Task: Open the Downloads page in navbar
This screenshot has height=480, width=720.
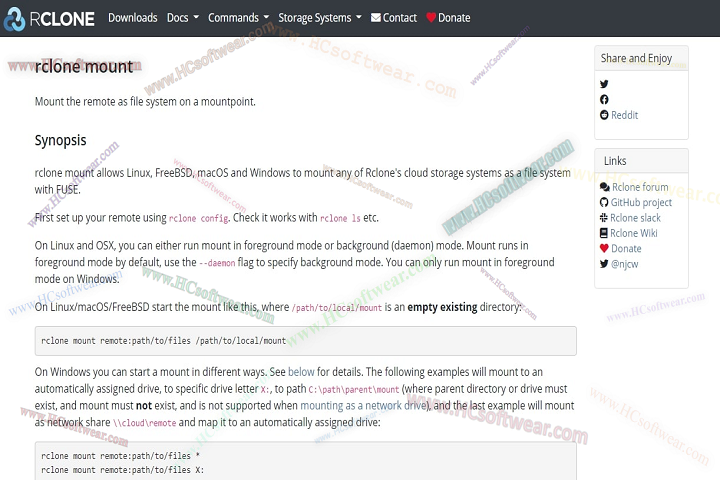Action: coord(132,17)
